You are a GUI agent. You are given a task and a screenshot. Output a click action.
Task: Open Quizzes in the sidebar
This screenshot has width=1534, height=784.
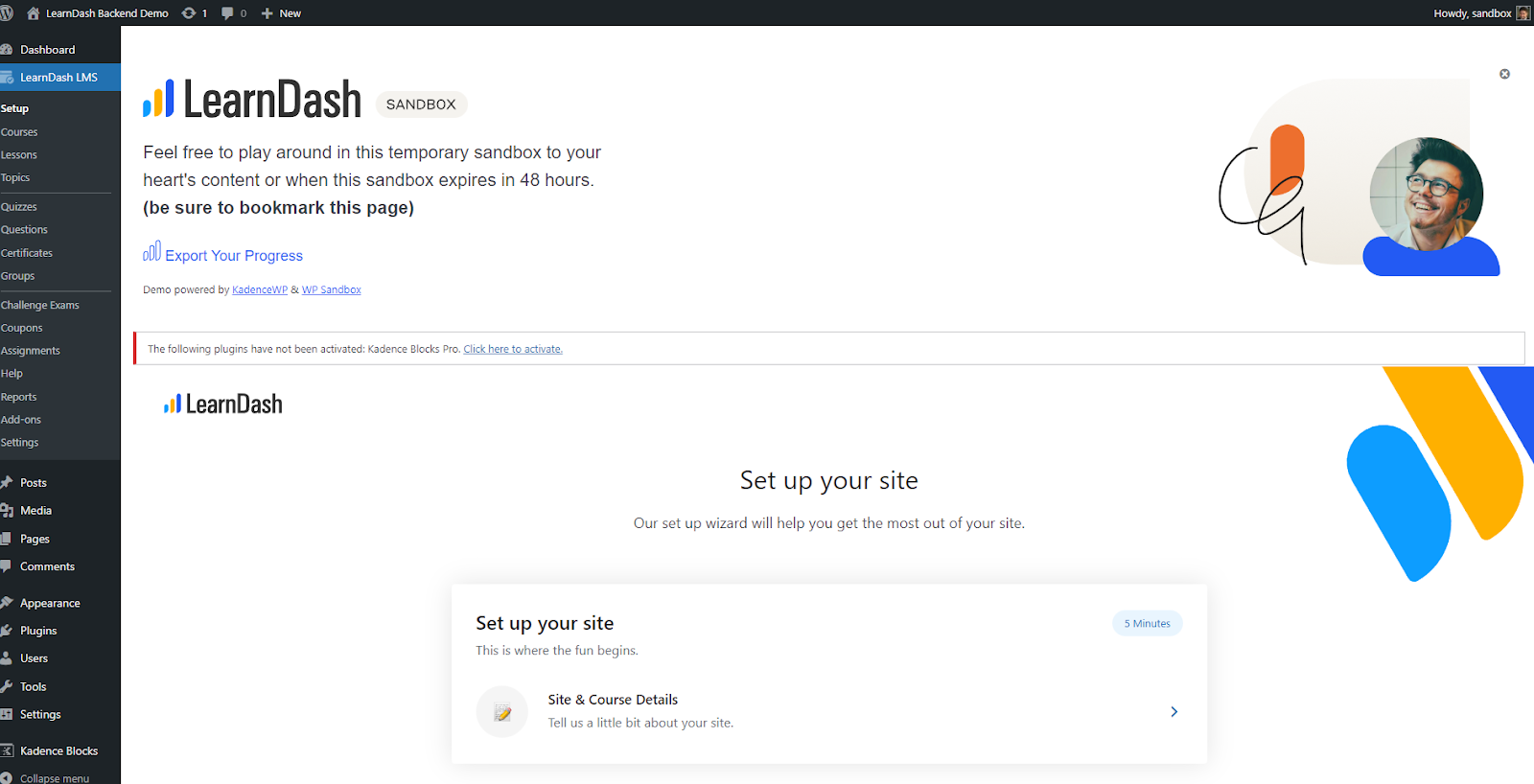(x=18, y=207)
